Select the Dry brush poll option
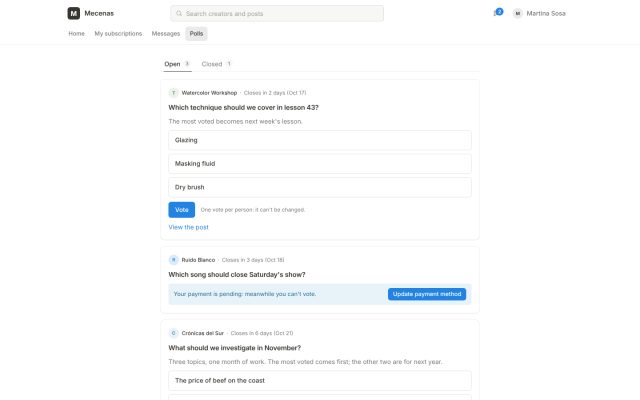640x400 pixels. (320, 187)
